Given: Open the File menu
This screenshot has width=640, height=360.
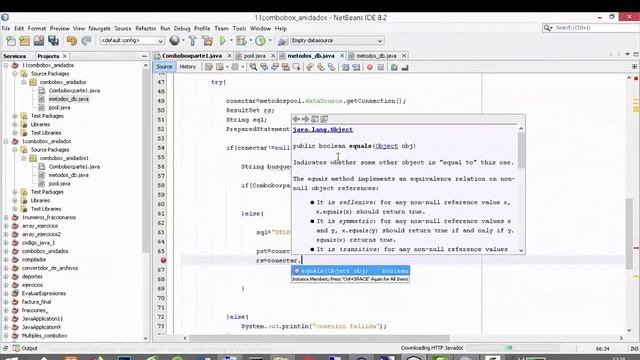Looking at the screenshot, I should click(x=6, y=29).
